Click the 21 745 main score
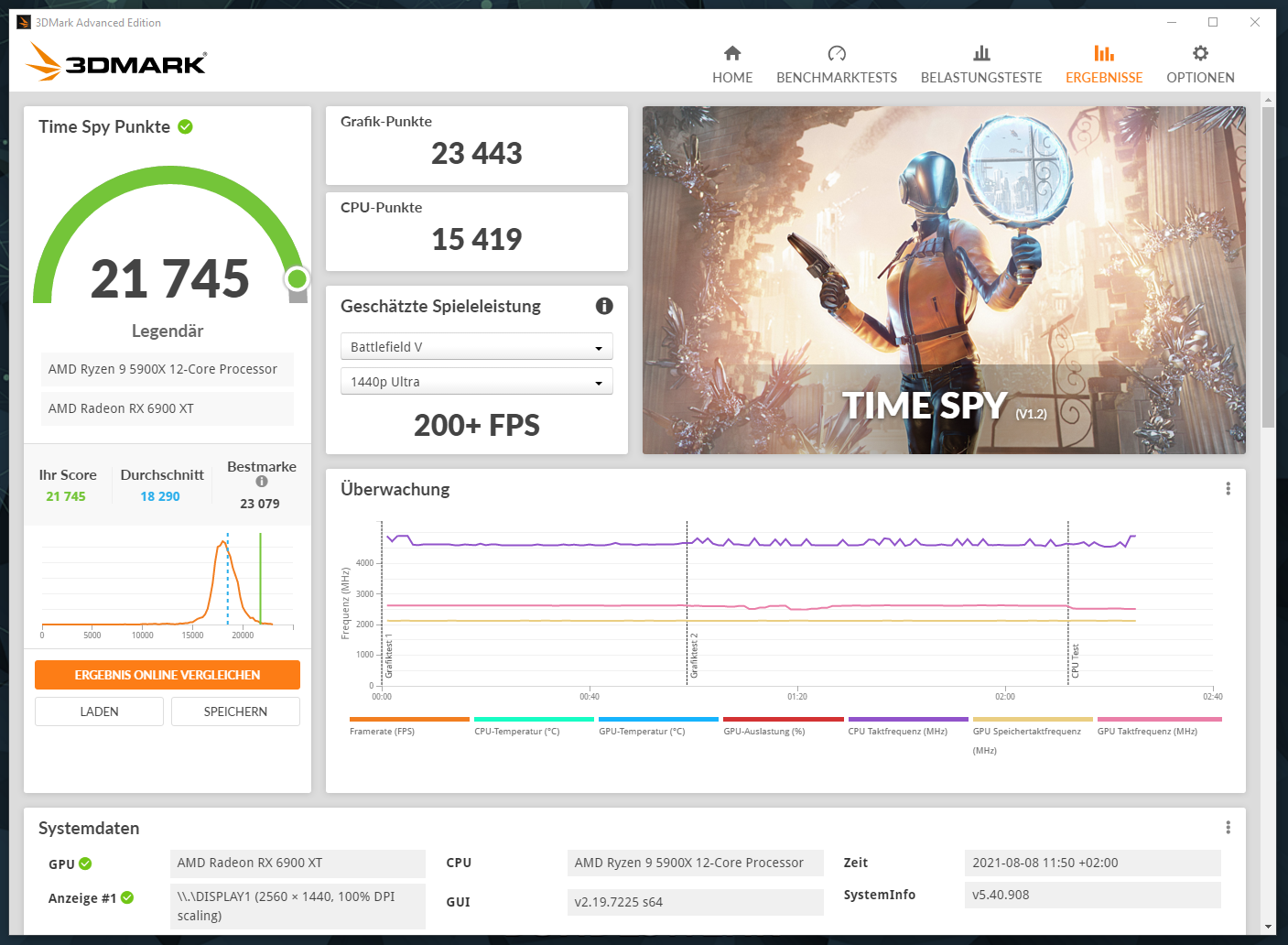 tap(170, 278)
